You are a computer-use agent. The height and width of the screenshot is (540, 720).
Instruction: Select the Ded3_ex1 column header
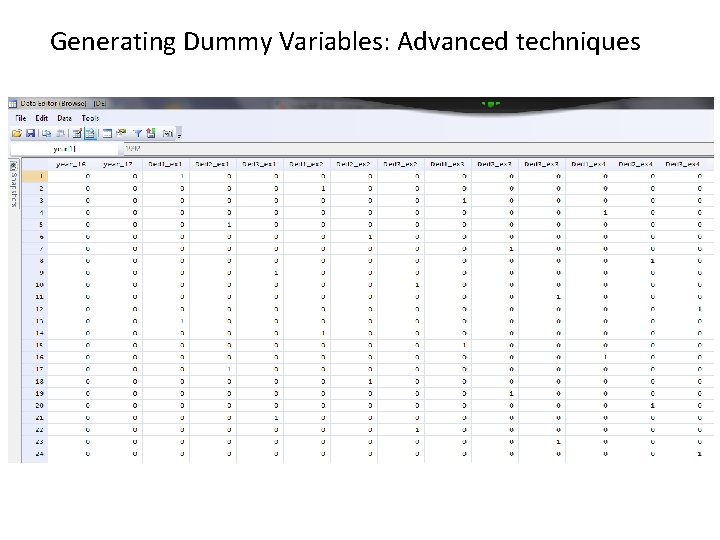tap(259, 164)
